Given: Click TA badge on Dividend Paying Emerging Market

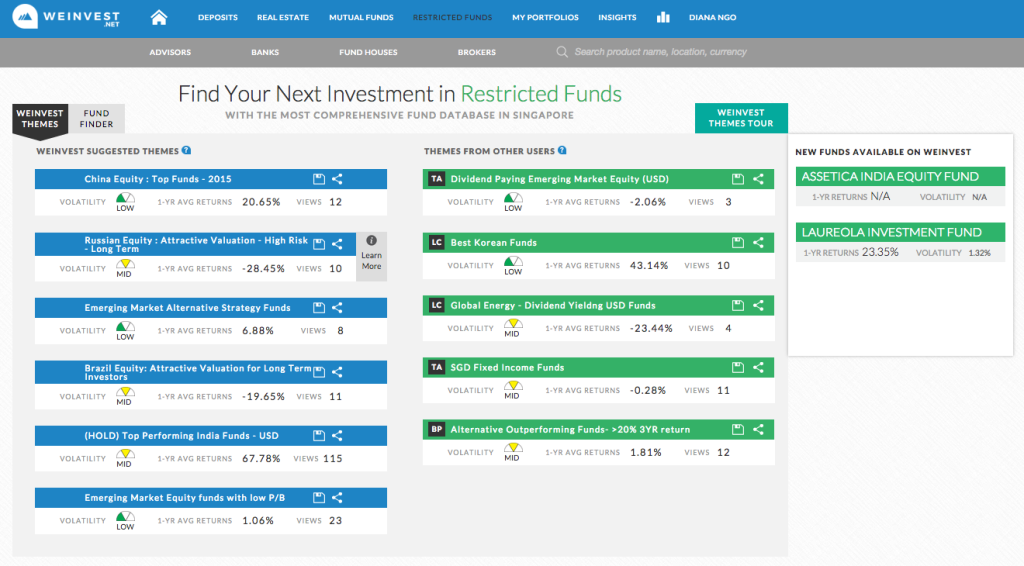Looking at the screenshot, I should (436, 179).
